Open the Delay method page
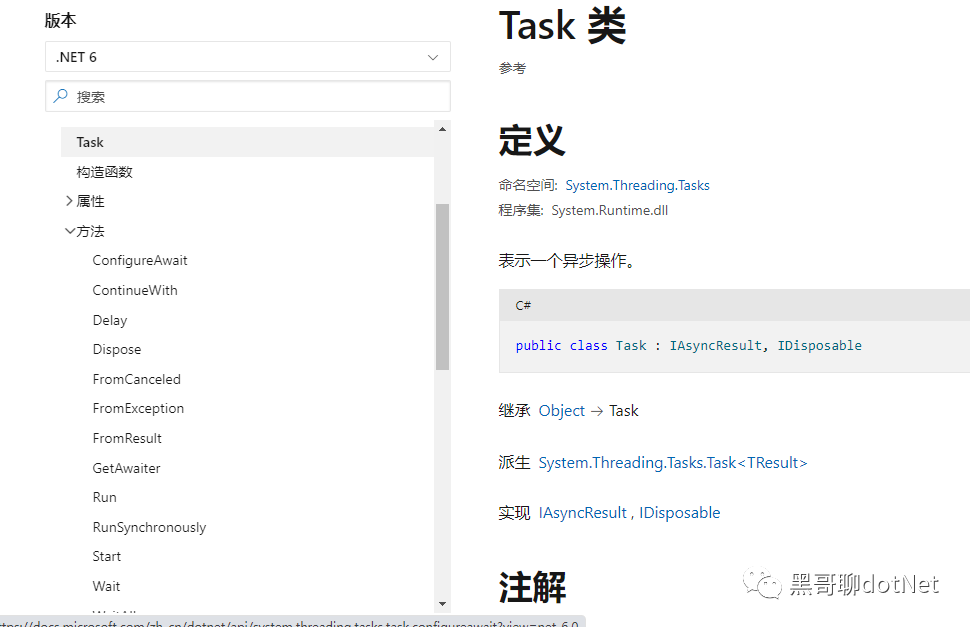This screenshot has height=627, width=970. 109,320
